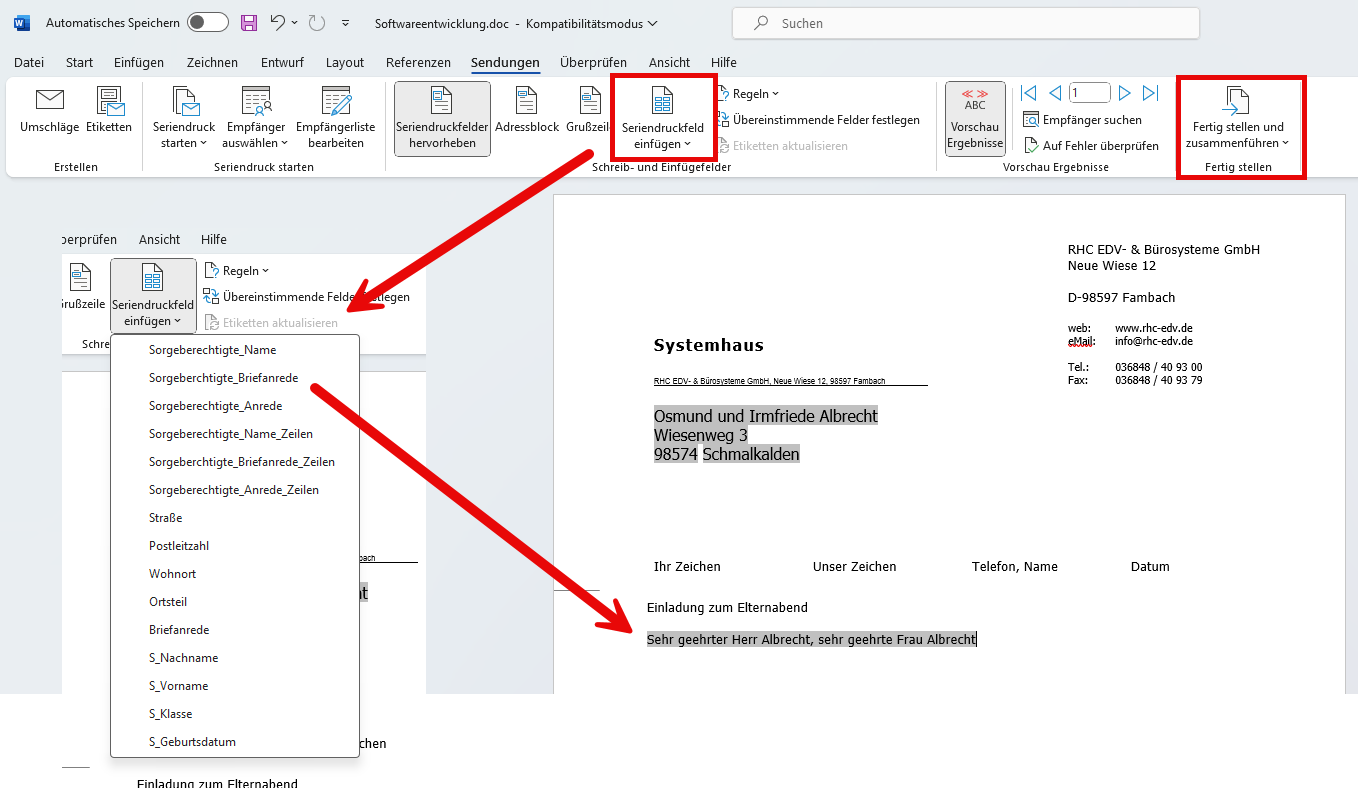Click the record number field
The image size is (1358, 788).
1090,93
